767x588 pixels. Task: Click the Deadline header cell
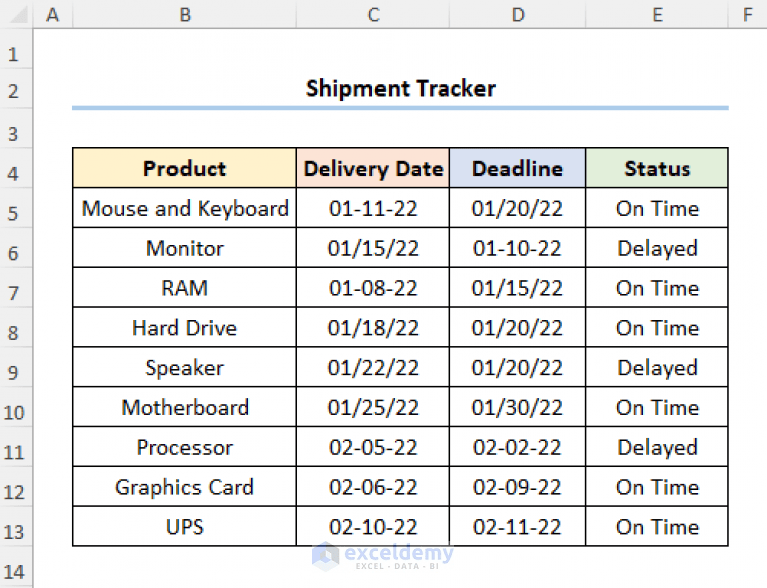click(x=517, y=168)
